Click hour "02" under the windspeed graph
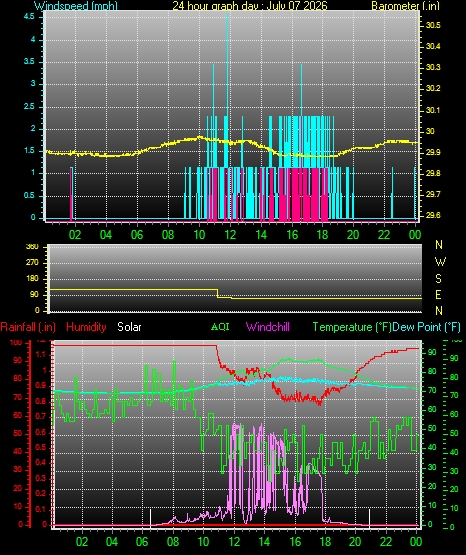Image resolution: width=466 pixels, height=555 pixels. click(75, 235)
